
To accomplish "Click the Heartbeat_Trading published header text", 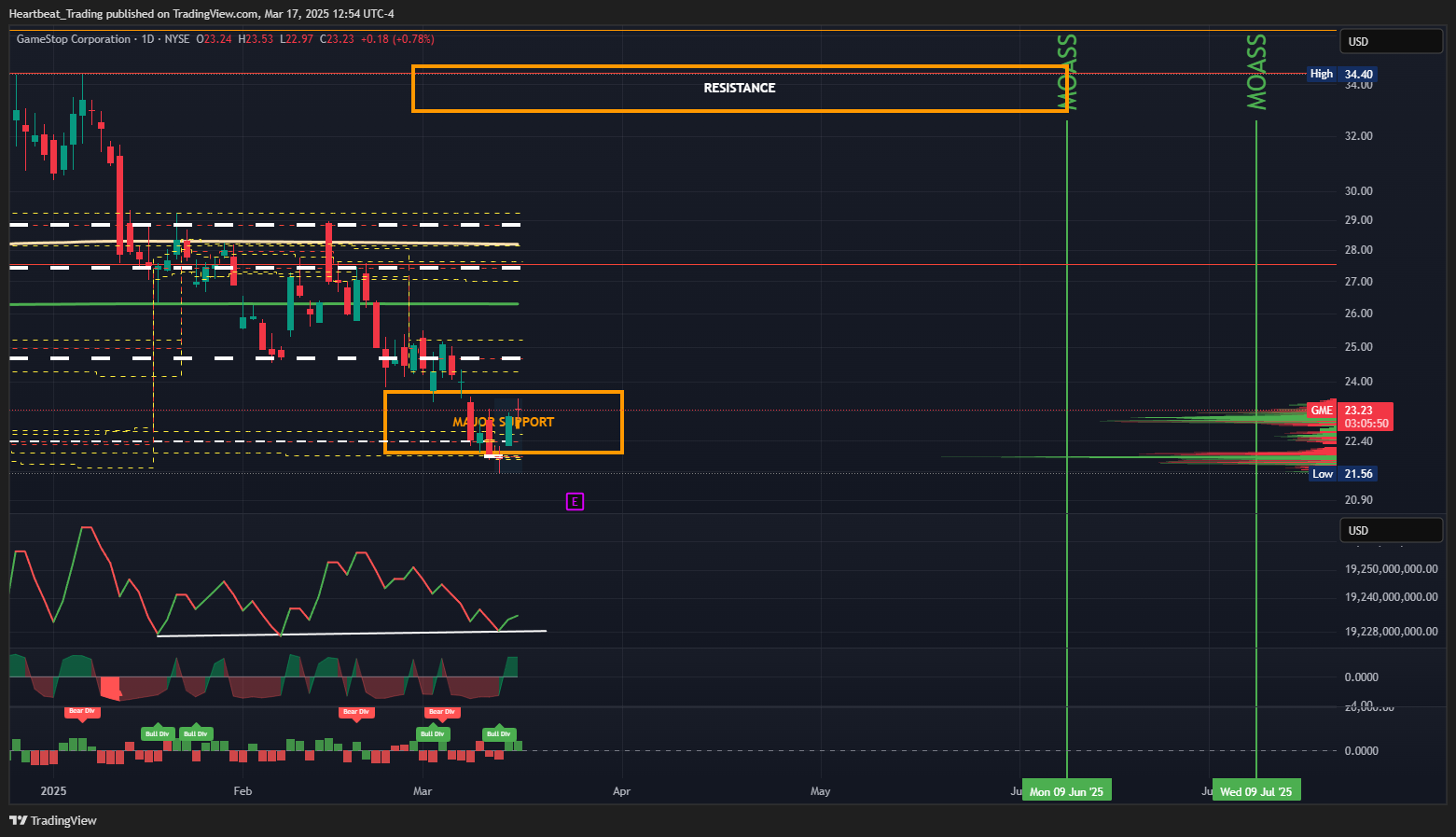I will [201, 14].
